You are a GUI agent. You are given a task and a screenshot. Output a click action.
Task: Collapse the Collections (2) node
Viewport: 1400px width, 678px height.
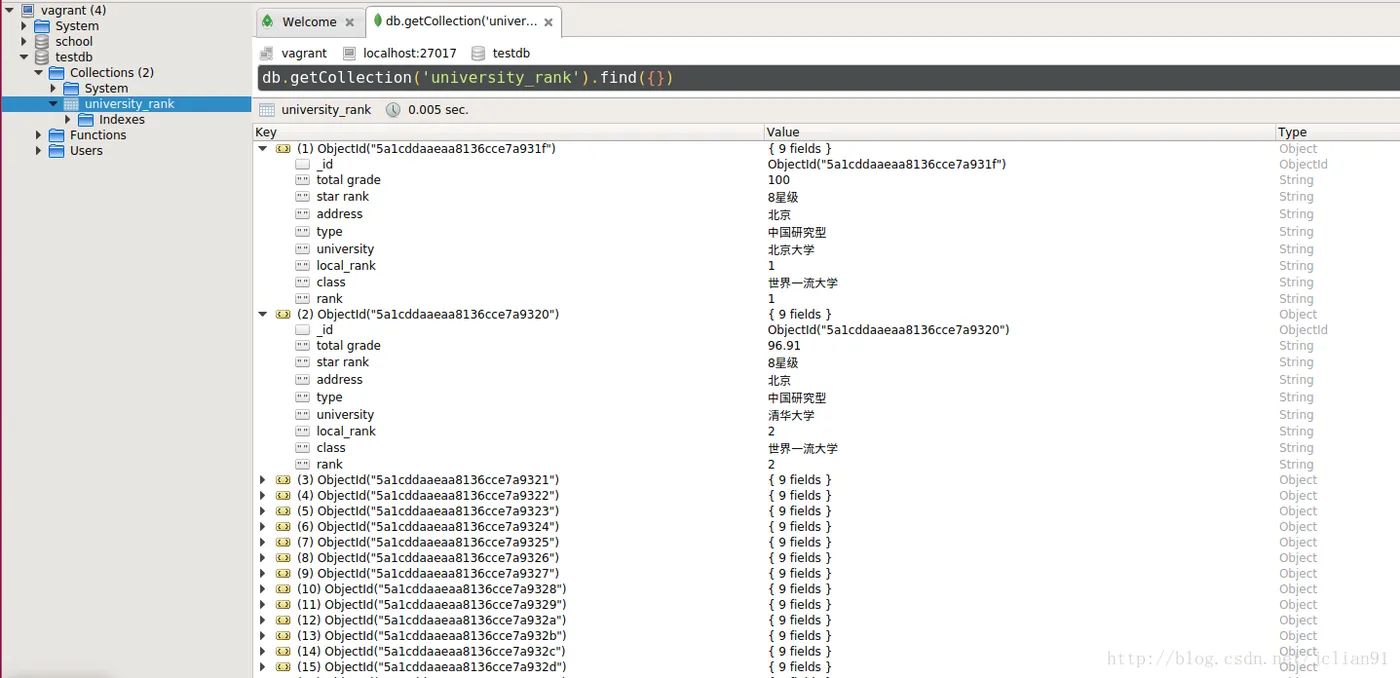(38, 72)
